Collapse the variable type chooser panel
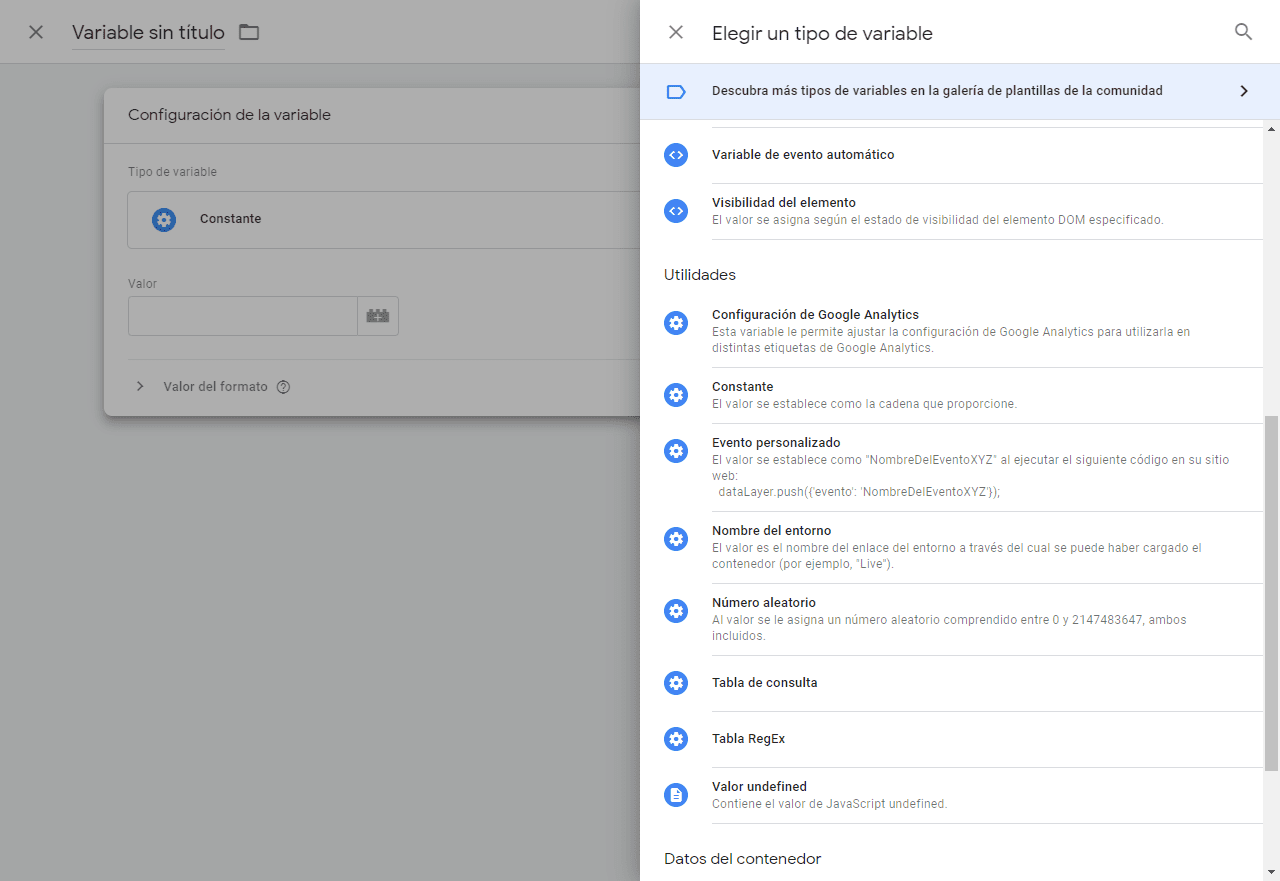 tap(676, 31)
